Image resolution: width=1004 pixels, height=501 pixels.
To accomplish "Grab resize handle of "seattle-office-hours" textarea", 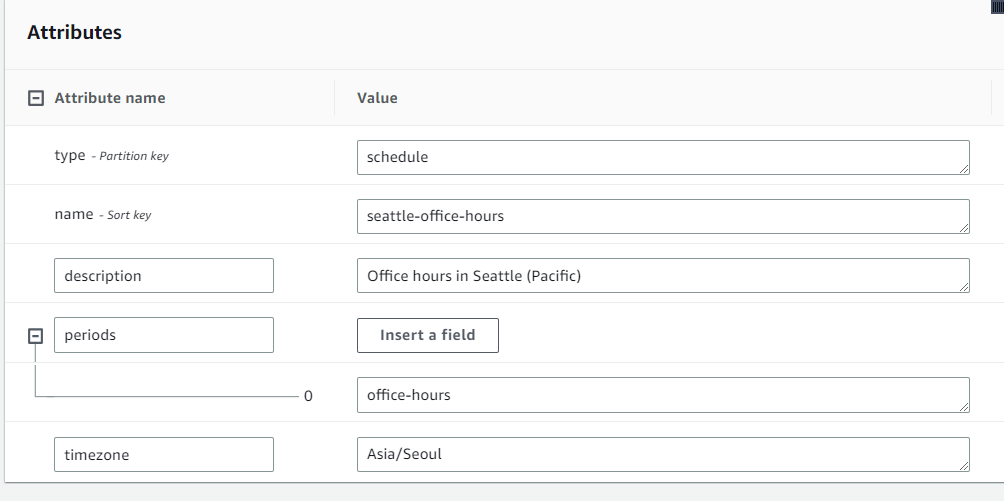I will coord(963,227).
